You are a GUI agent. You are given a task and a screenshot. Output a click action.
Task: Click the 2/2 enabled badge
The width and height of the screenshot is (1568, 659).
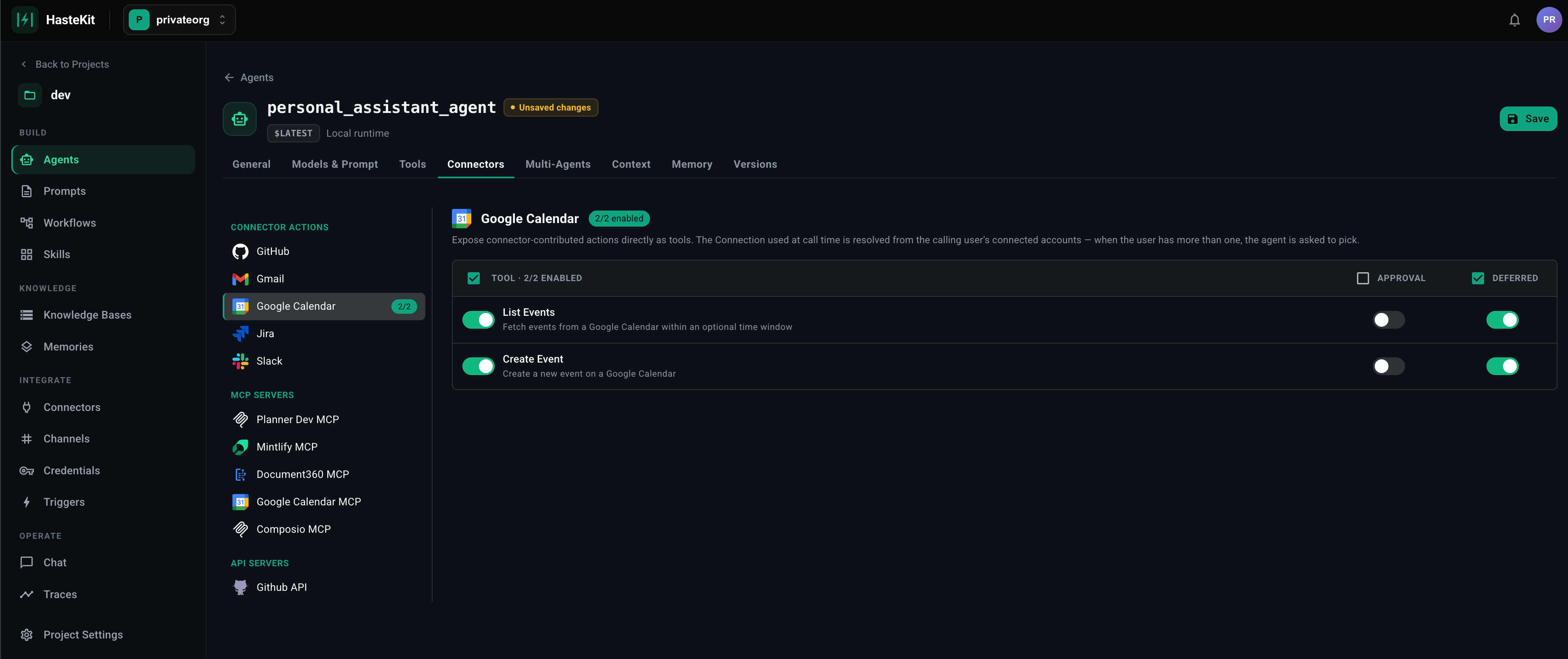[619, 219]
